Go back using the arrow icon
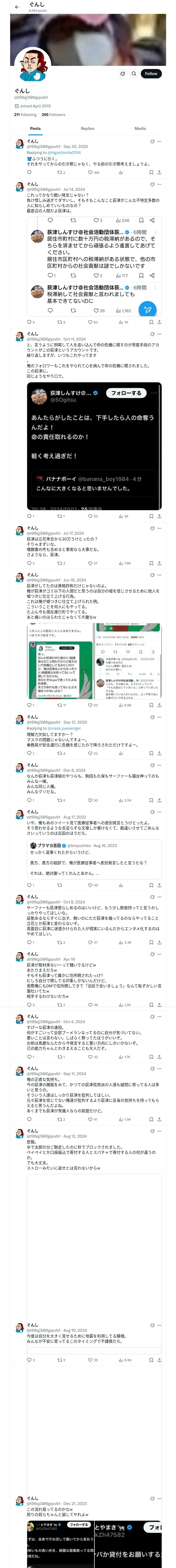The image size is (176, 1568). click(x=16, y=7)
